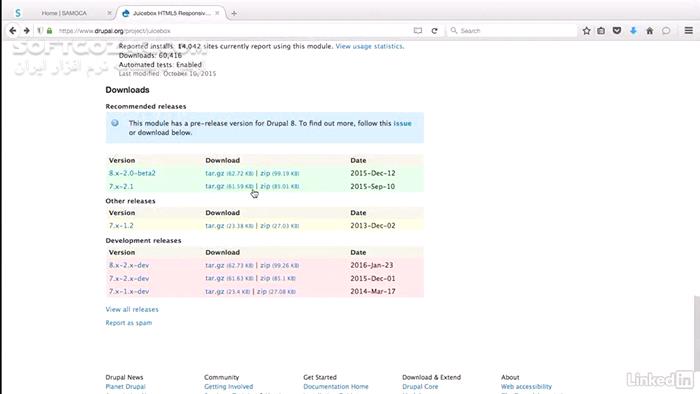Click the 2013-Dec-02 date cell
700x394 pixels.
pyautogui.click(x=373, y=226)
